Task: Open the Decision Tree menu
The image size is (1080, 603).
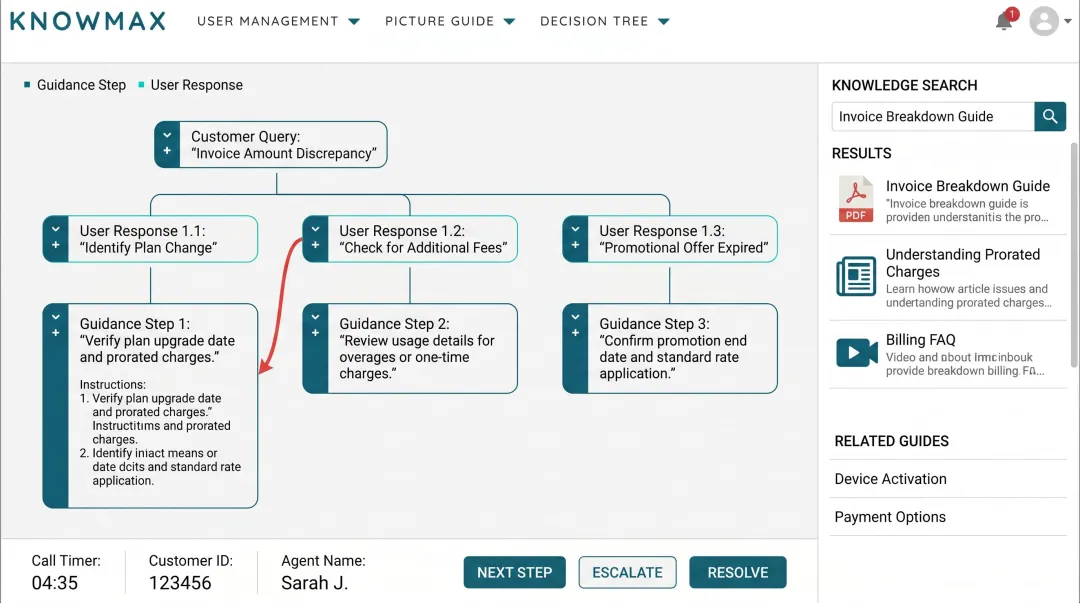Action: tap(604, 21)
